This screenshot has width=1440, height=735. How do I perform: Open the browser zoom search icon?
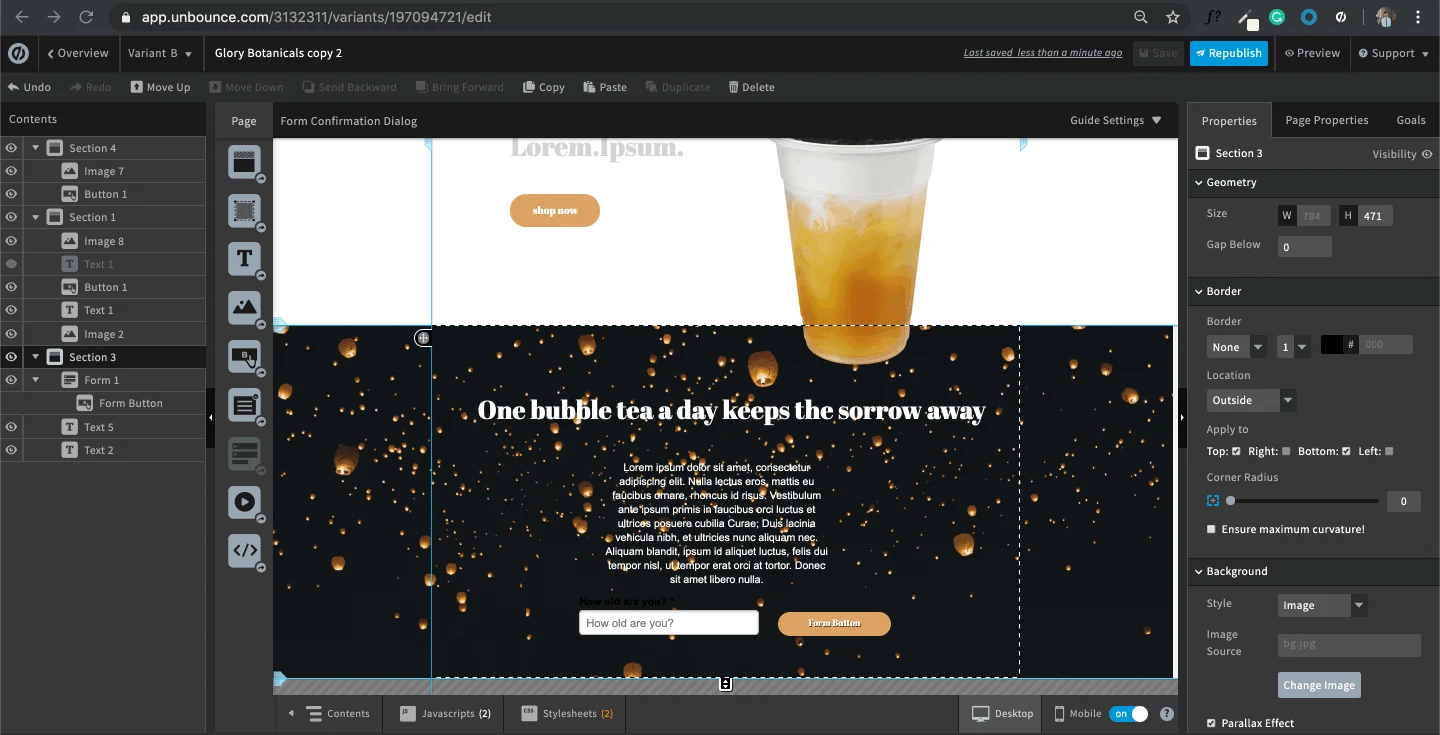pos(1141,17)
